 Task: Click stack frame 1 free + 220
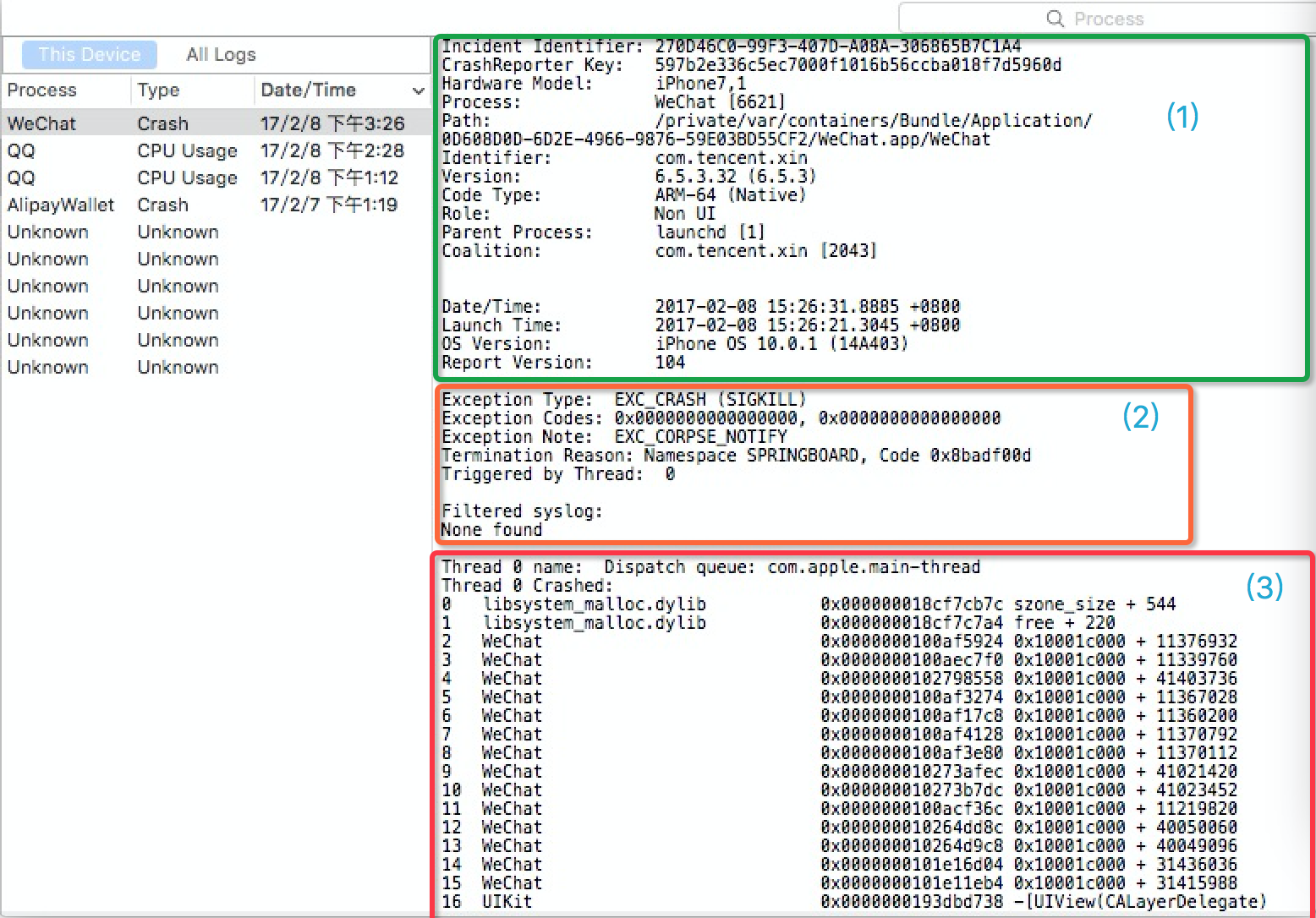(x=778, y=623)
